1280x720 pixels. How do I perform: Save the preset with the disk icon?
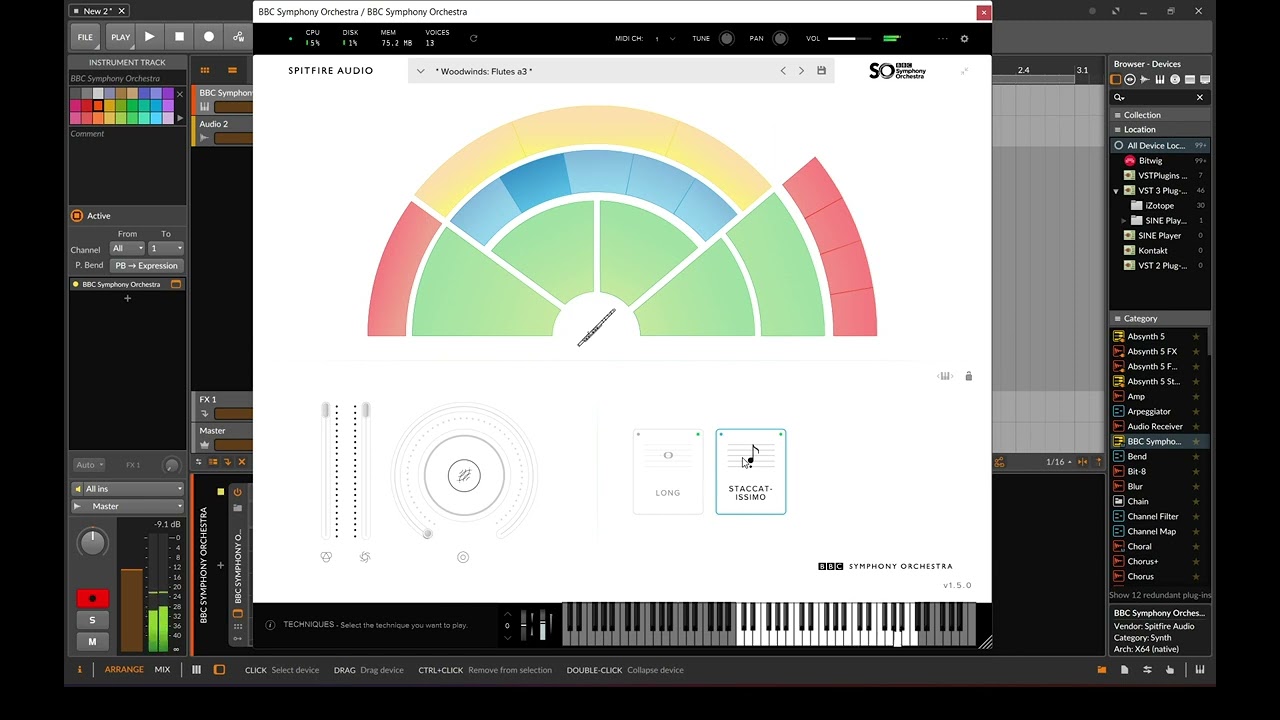821,71
